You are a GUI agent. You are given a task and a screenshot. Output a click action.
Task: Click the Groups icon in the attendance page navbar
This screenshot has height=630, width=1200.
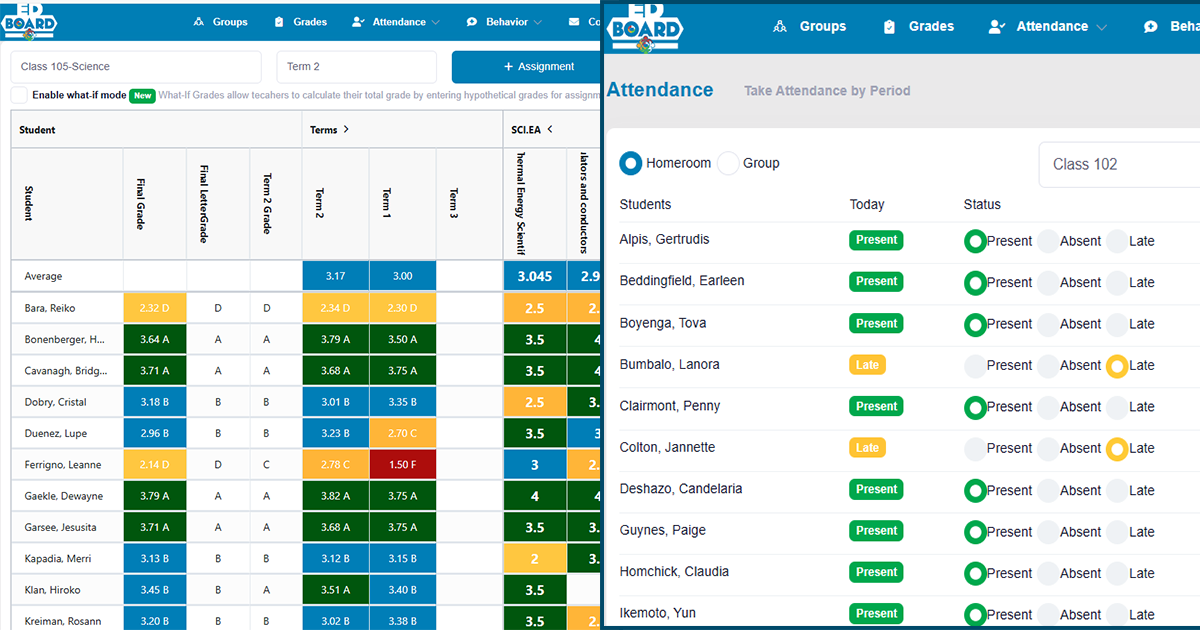[780, 27]
